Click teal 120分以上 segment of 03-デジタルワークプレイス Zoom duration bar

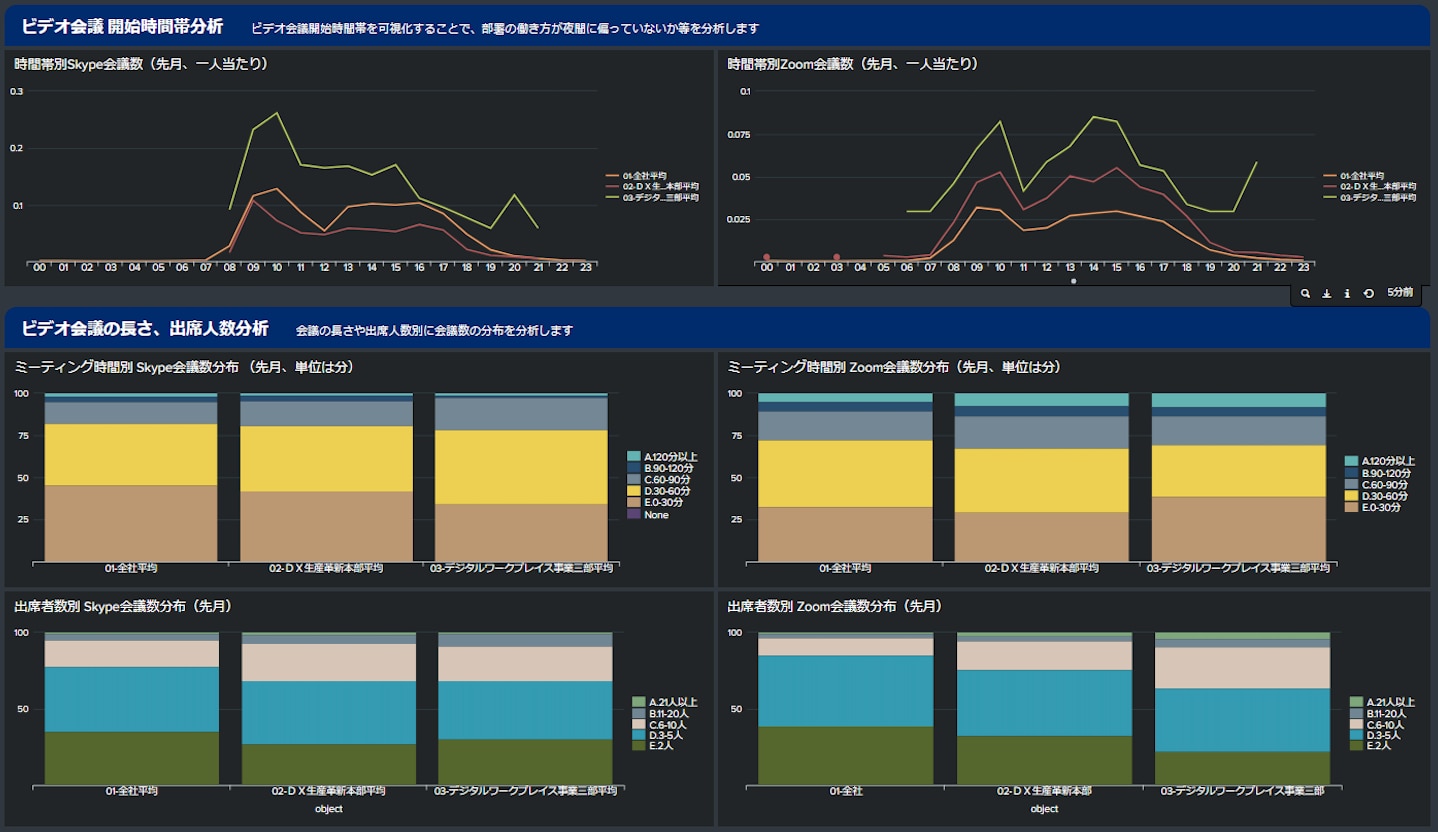coord(1238,400)
